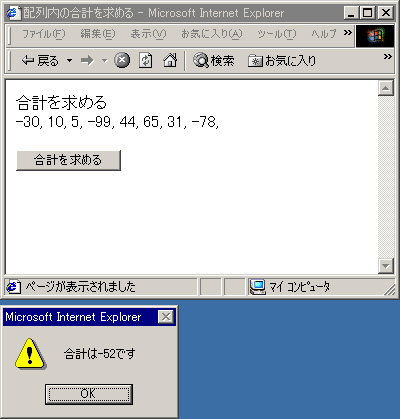Viewport: 400px width, 419px height.
Task: Click the マイ コンピュータ status bar icon
Action: tap(258, 287)
